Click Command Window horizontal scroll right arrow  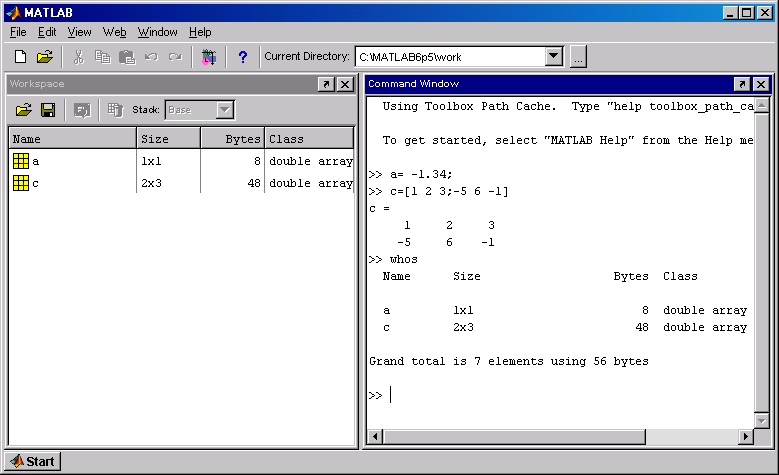[745, 437]
